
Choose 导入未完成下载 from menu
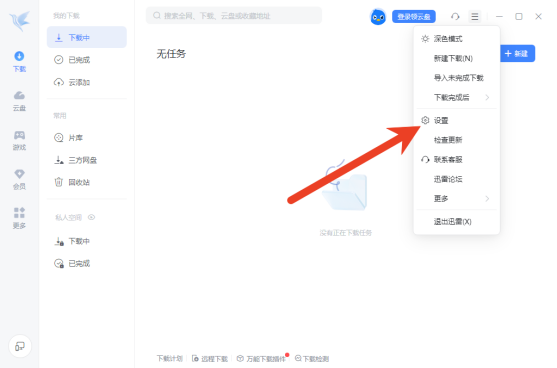[x=457, y=78]
